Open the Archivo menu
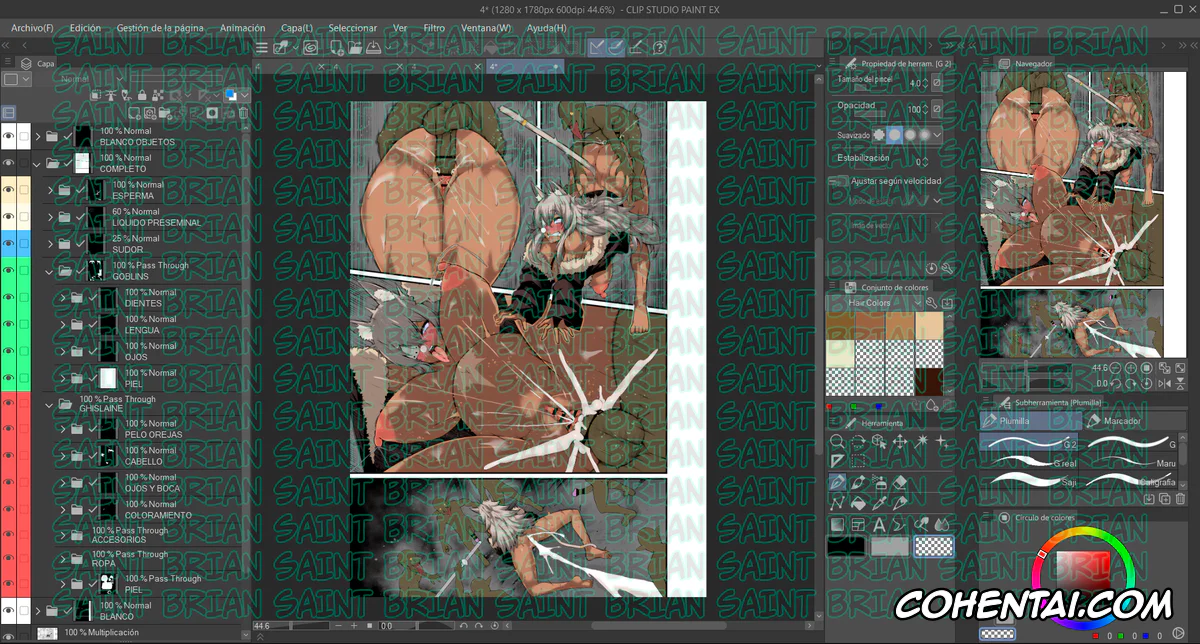 pyautogui.click(x=32, y=28)
